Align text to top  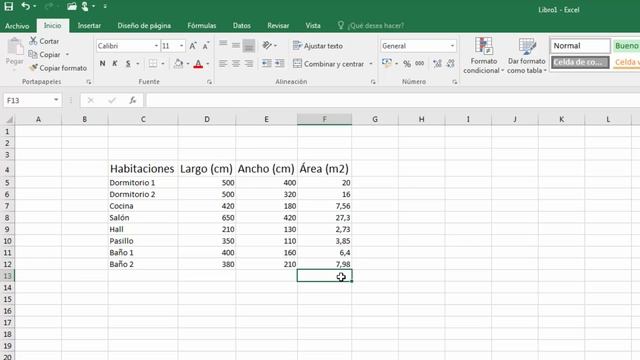pos(223,45)
